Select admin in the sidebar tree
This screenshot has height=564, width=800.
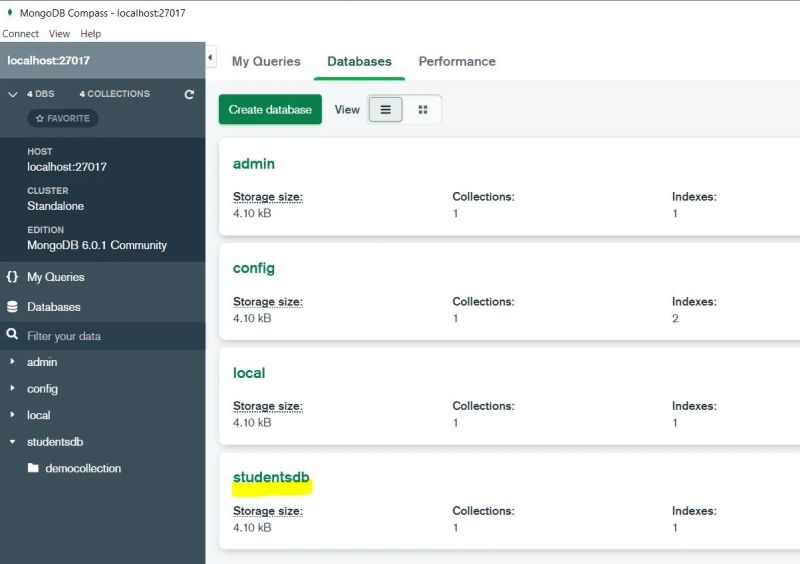click(42, 362)
